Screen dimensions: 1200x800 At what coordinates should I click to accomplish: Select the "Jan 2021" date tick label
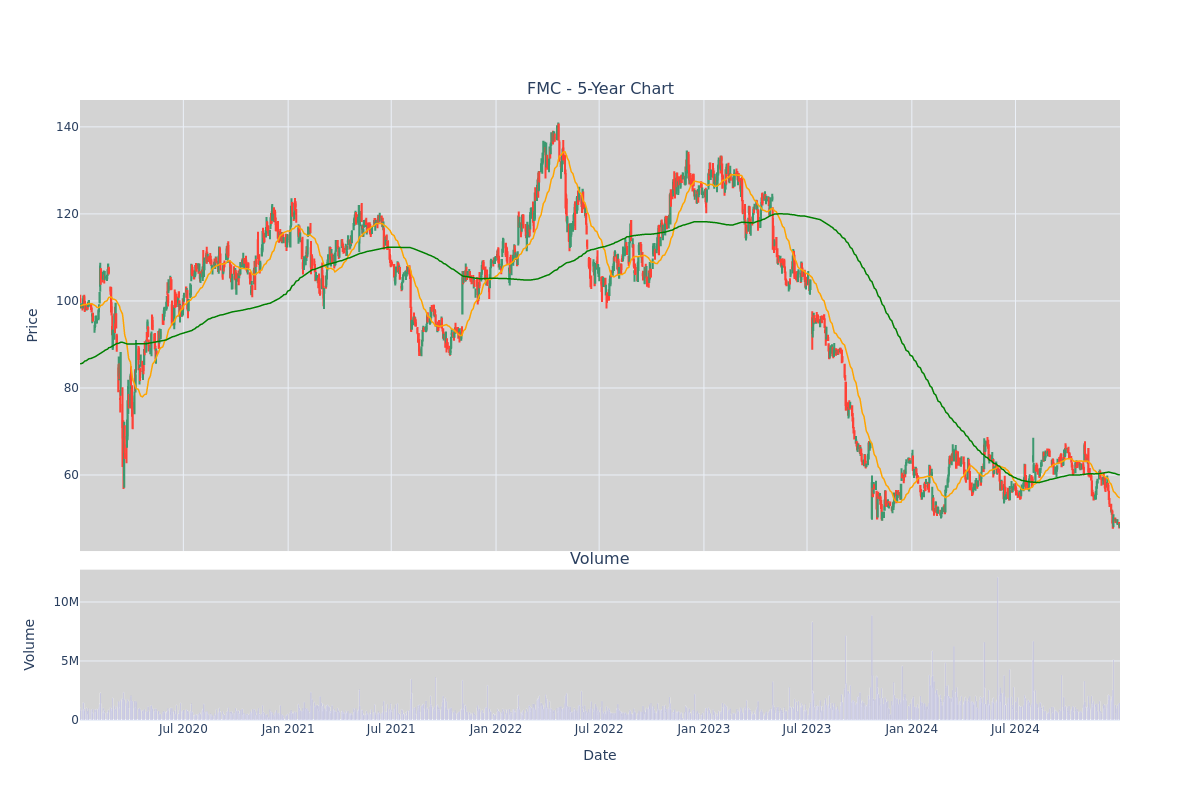point(288,729)
